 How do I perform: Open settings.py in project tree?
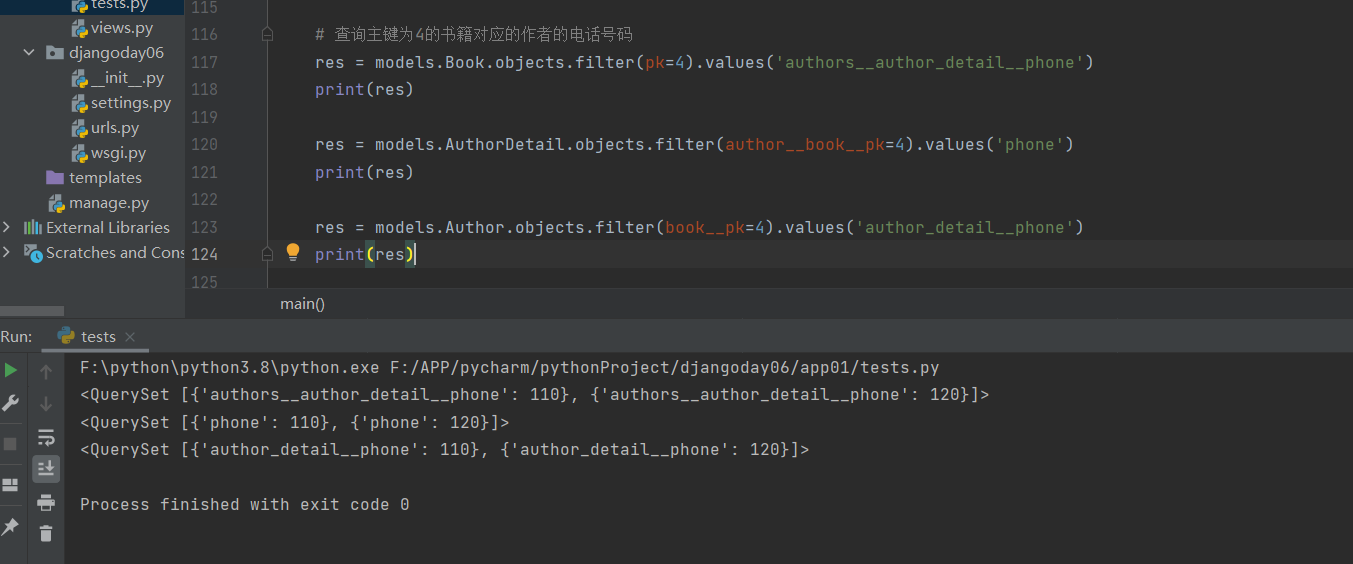[131, 103]
